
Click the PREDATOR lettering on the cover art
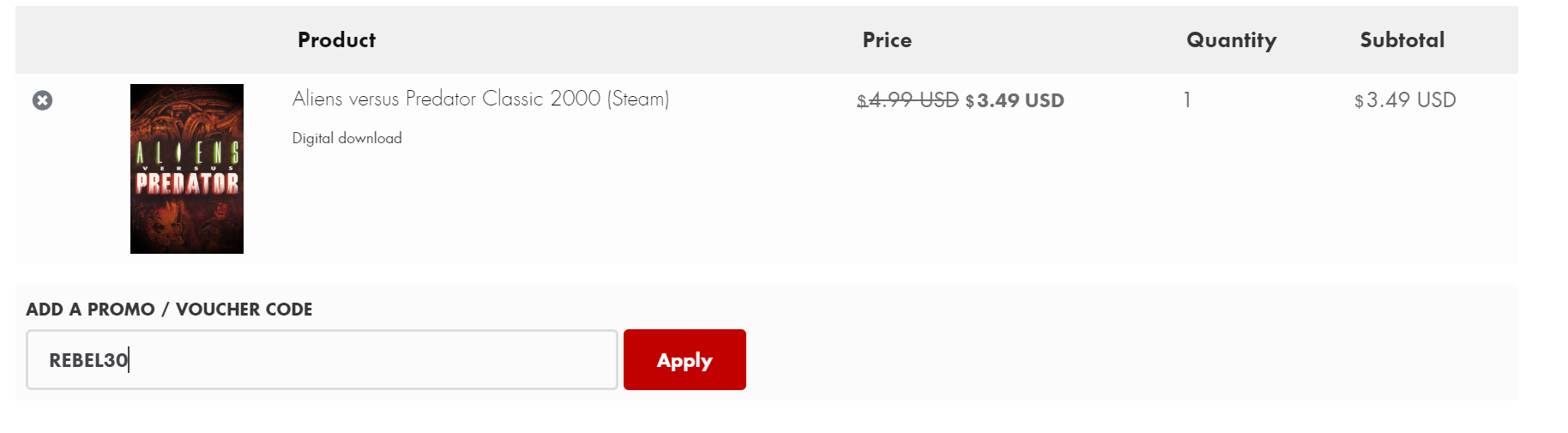pyautogui.click(x=187, y=183)
